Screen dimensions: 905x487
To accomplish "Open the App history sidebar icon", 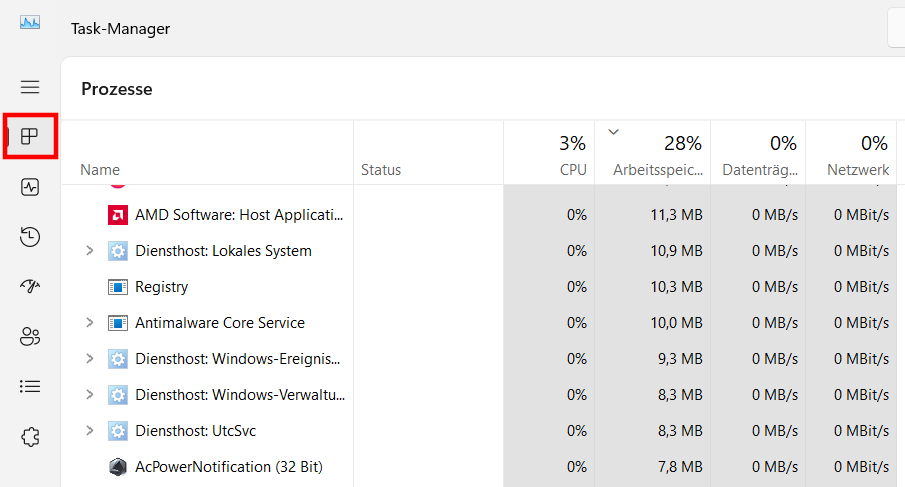I will [x=30, y=237].
